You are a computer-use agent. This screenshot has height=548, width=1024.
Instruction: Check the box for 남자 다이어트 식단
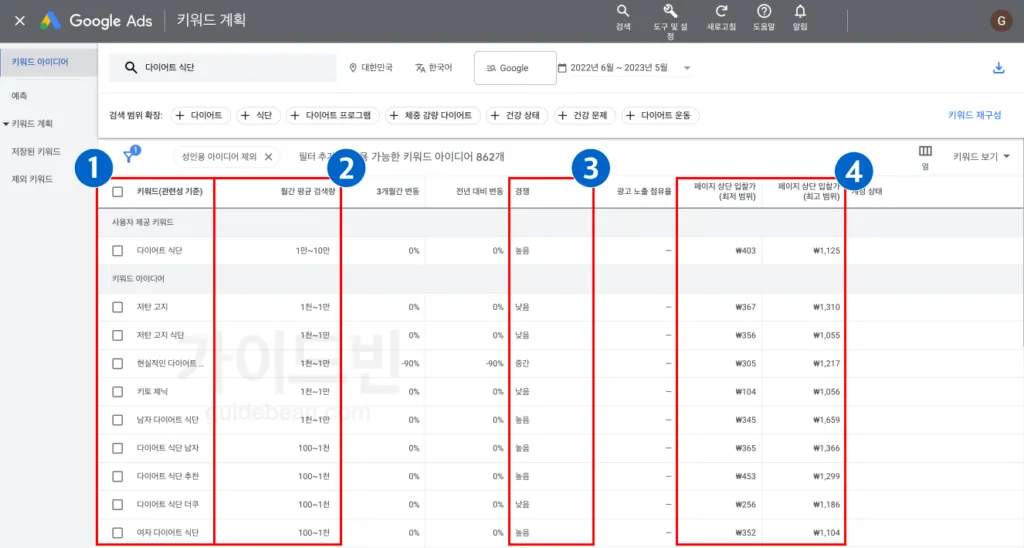coord(118,420)
